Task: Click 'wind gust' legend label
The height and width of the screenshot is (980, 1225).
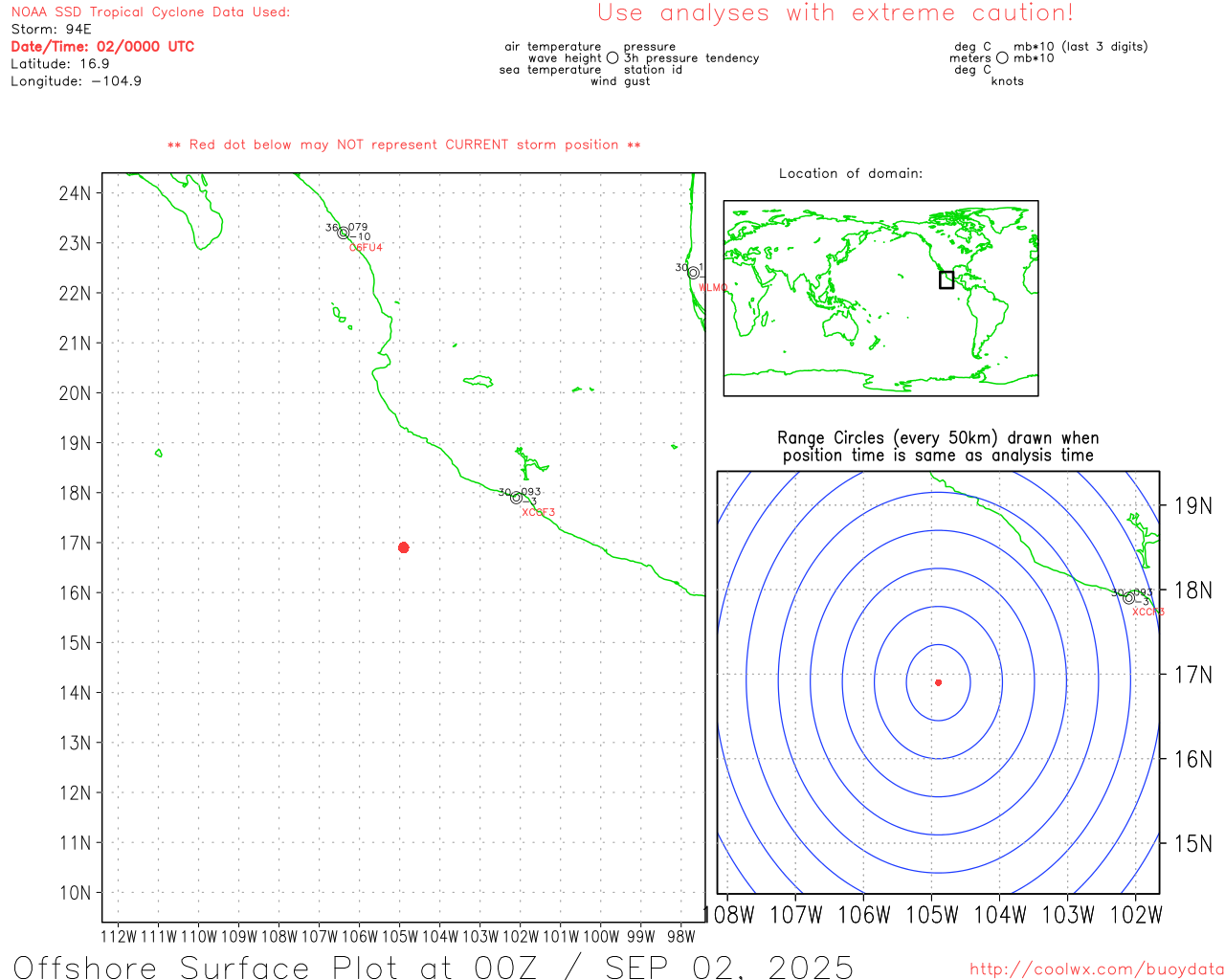Action: (x=620, y=81)
